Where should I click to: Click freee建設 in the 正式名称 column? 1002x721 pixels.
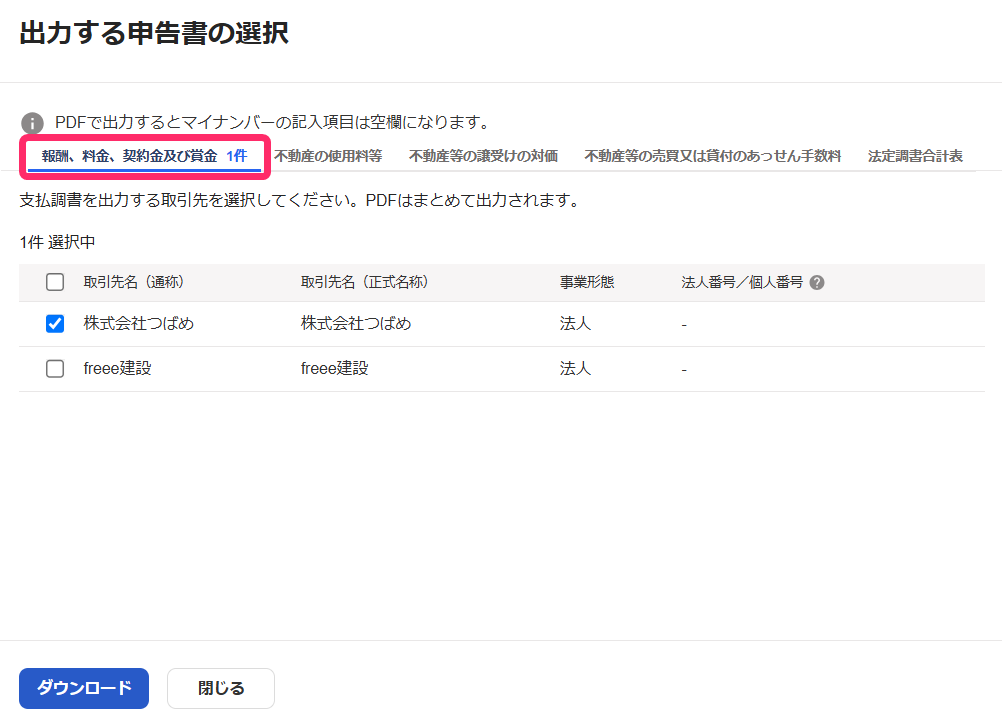(335, 368)
